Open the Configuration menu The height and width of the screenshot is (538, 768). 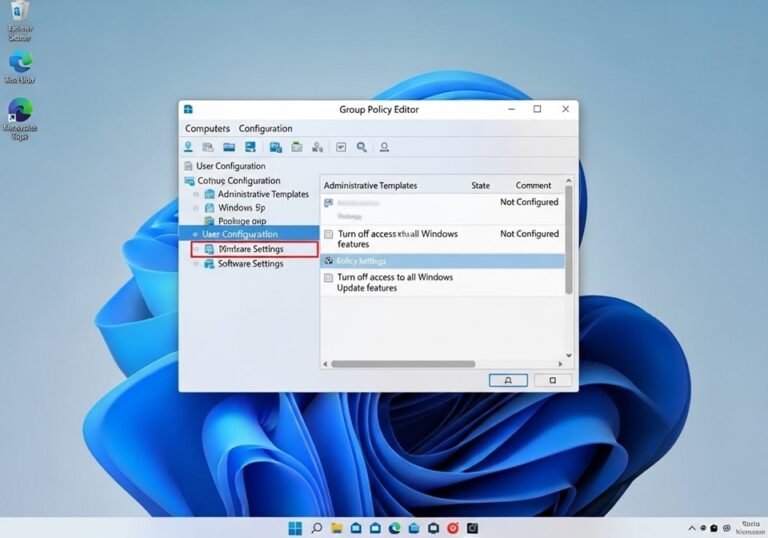(x=265, y=128)
